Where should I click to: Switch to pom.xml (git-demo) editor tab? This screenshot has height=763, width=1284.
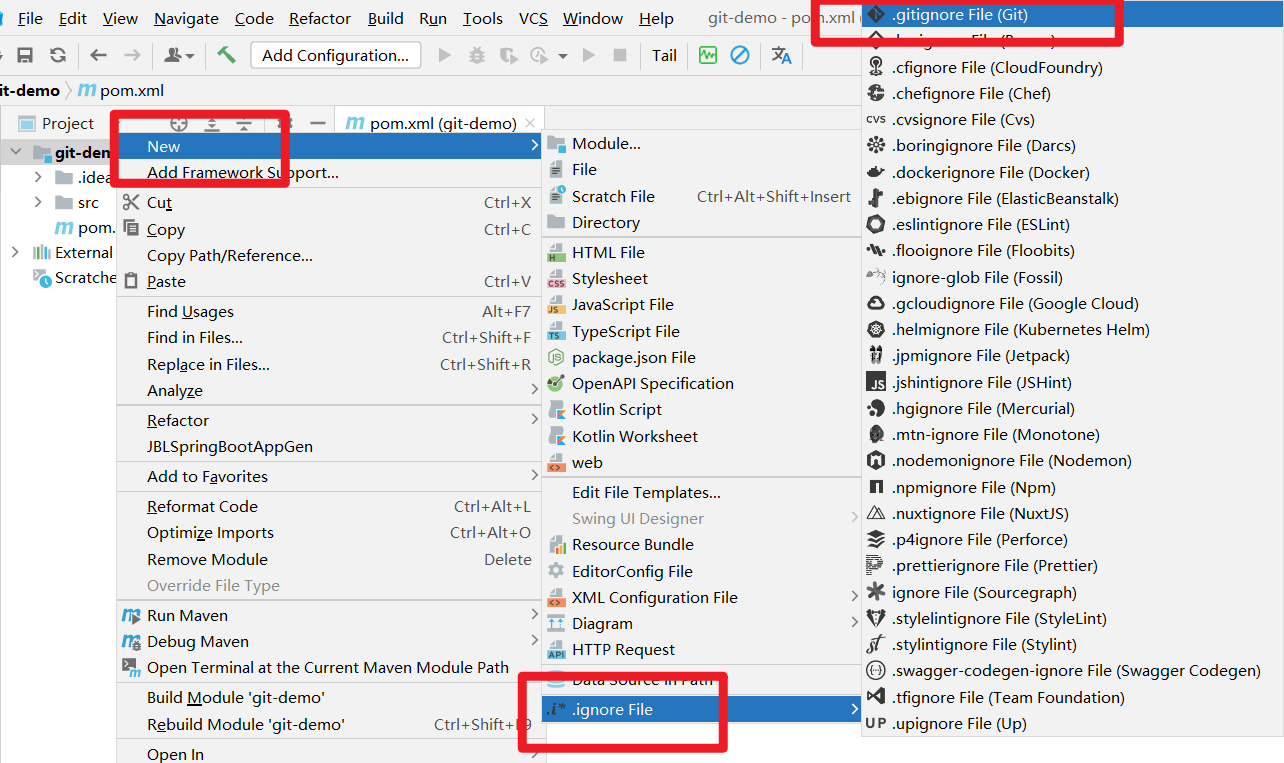click(440, 124)
